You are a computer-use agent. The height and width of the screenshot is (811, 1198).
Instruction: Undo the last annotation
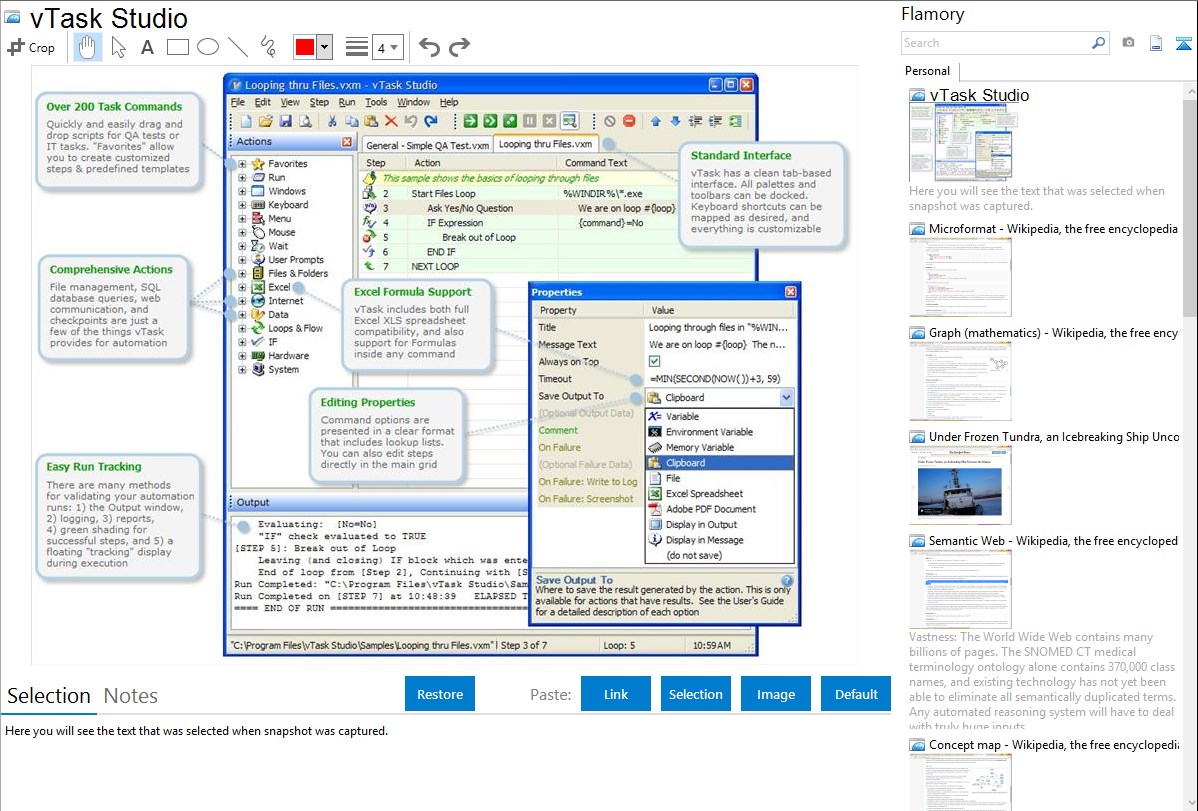pyautogui.click(x=429, y=47)
